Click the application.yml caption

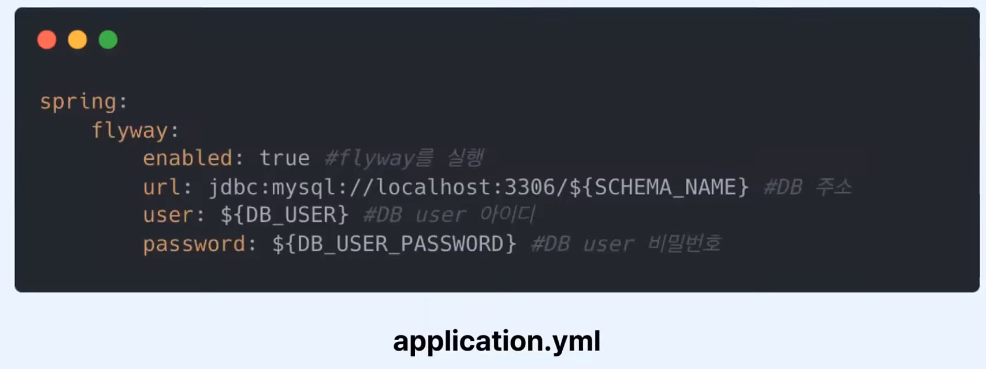coord(497,341)
